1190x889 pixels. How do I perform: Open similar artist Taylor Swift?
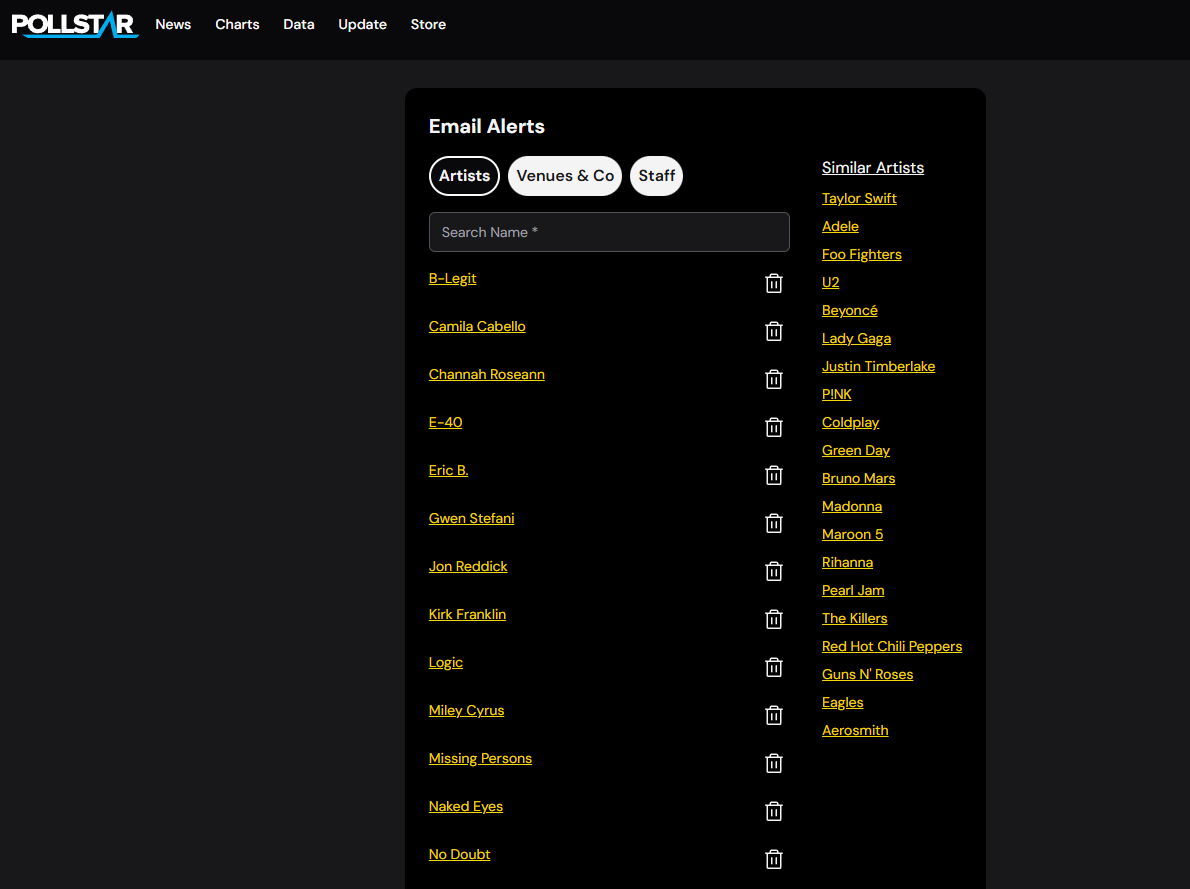859,198
